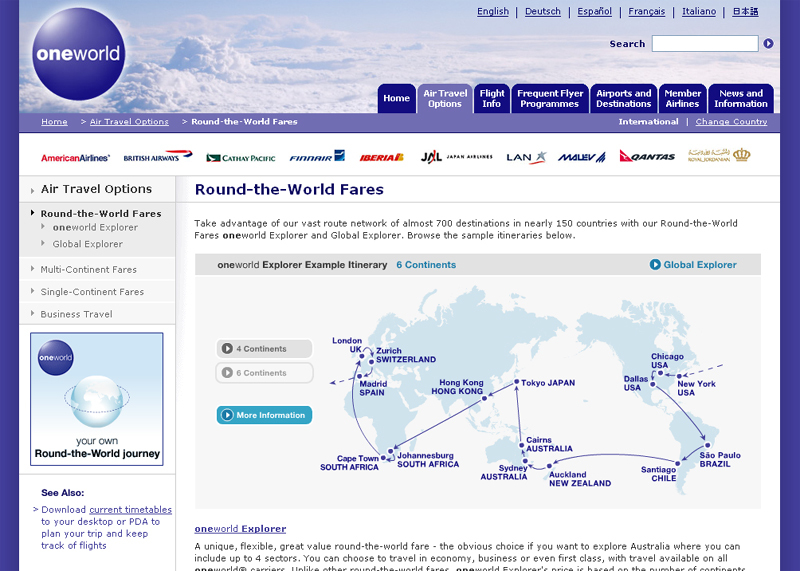
Task: Open oneworld Explorer sidebar sub-item
Action: tap(95, 228)
